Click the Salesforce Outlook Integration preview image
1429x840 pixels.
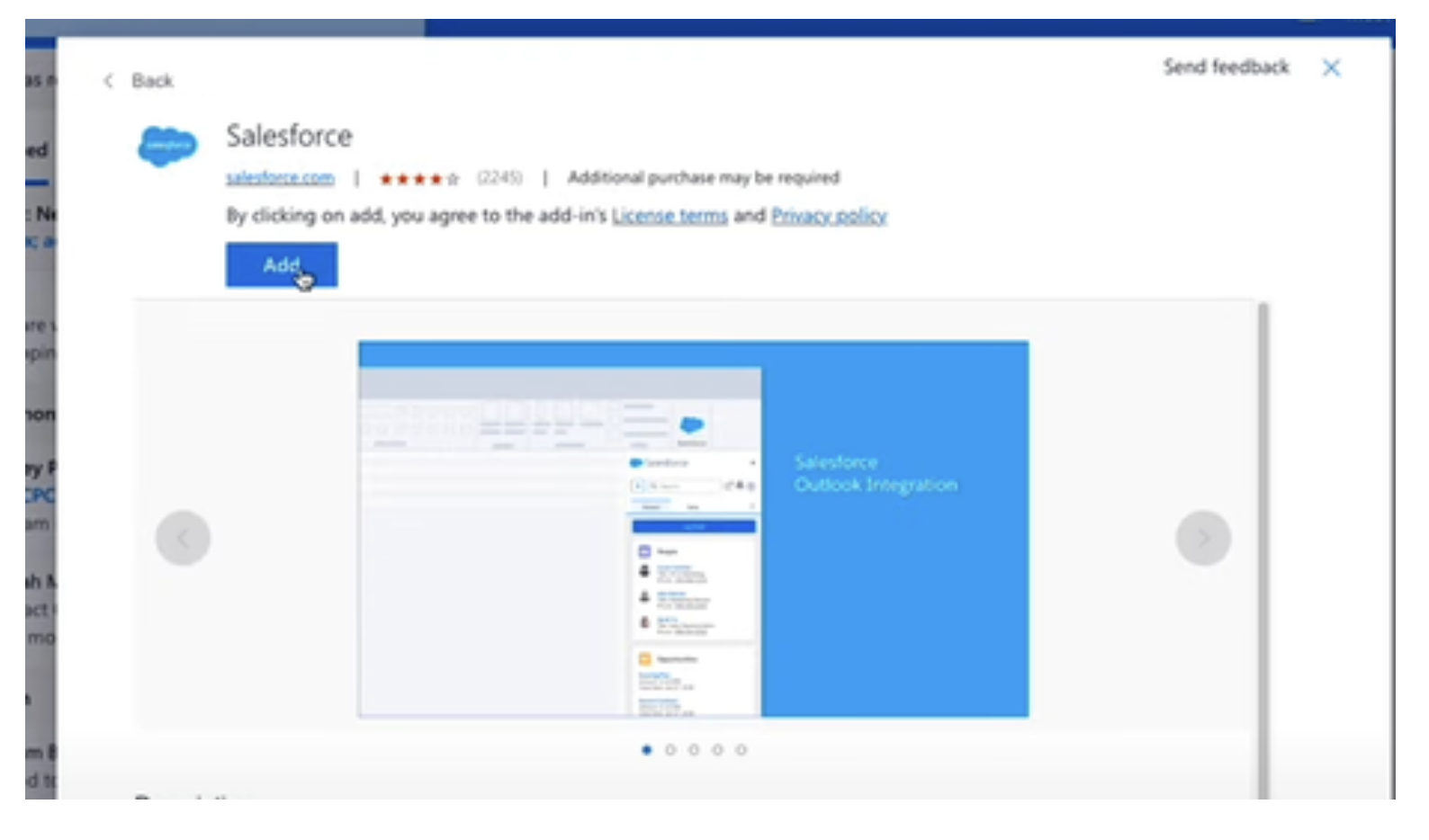coord(693,529)
